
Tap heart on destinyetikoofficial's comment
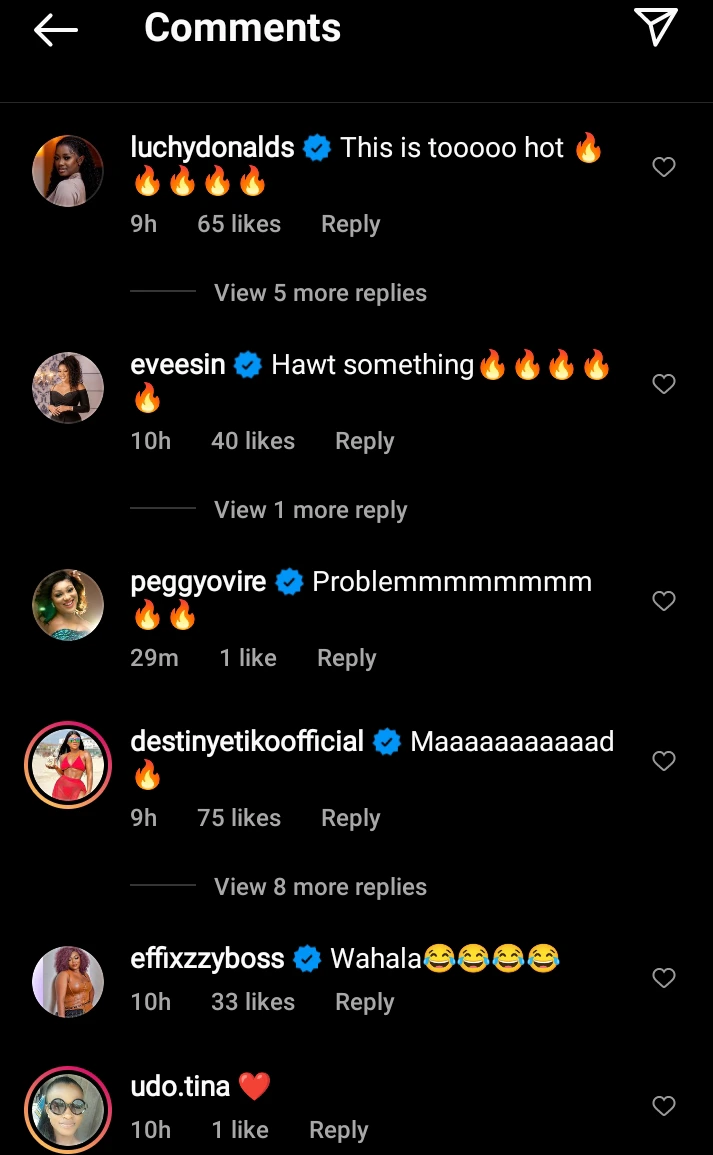click(664, 761)
